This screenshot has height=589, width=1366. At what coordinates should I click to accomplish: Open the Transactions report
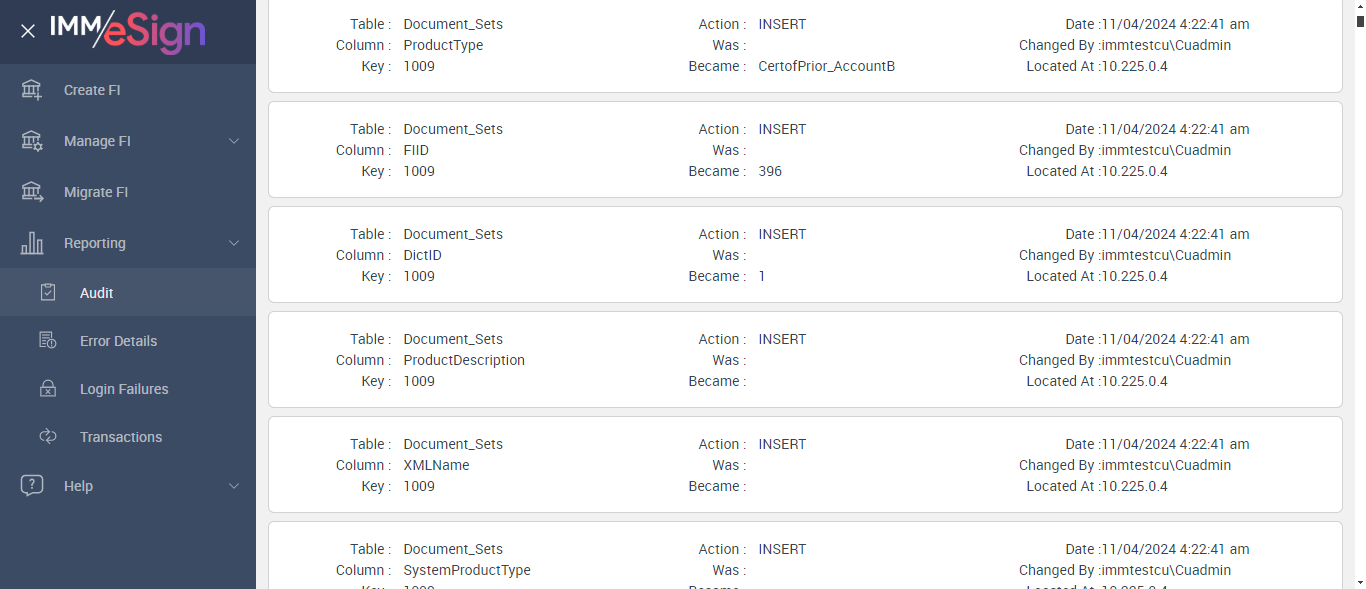click(x=121, y=437)
